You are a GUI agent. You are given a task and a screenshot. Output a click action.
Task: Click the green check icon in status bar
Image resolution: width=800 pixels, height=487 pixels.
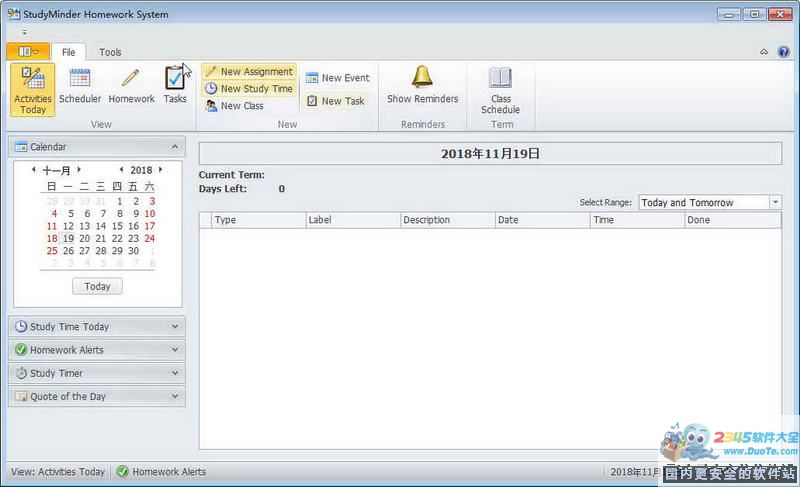122,471
